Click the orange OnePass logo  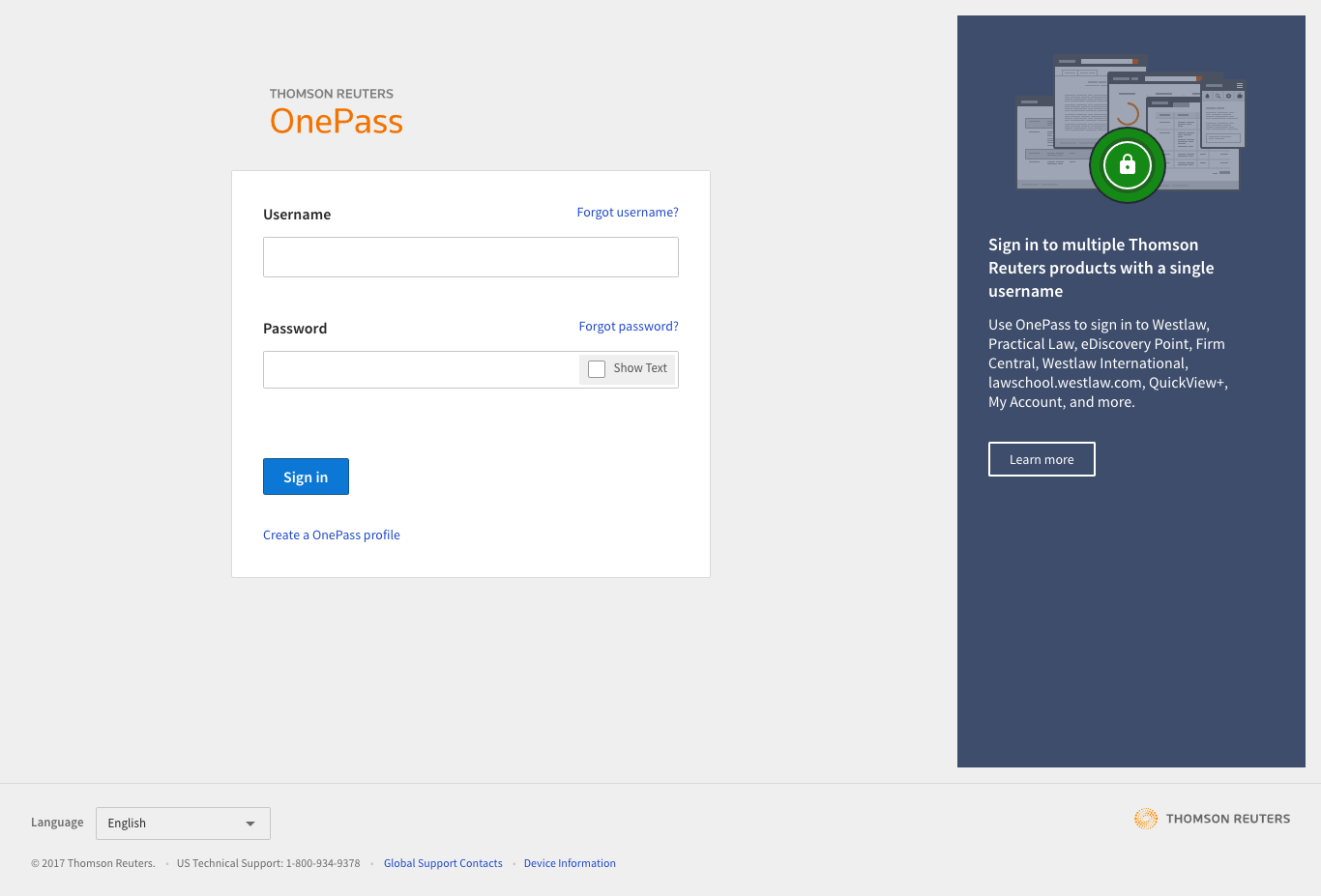pyautogui.click(x=336, y=121)
